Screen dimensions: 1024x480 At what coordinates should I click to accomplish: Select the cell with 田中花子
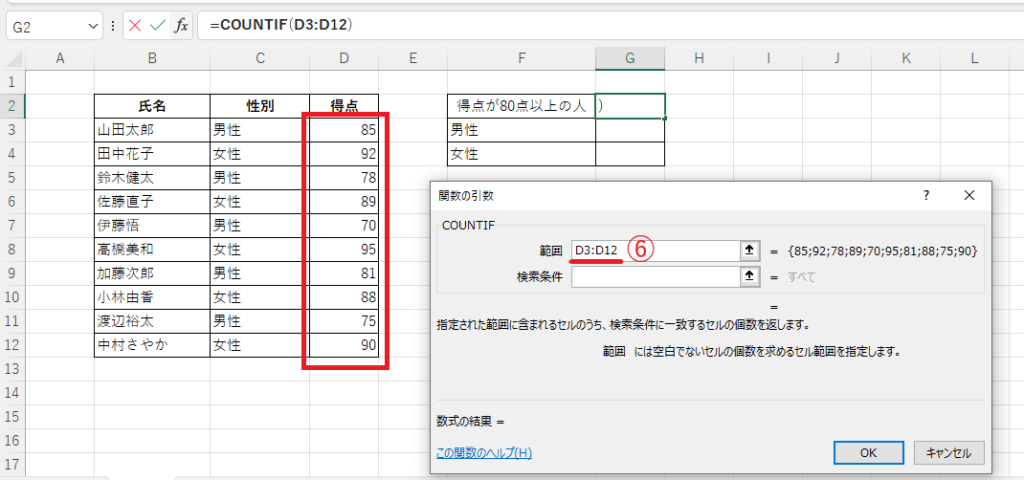click(x=152, y=154)
